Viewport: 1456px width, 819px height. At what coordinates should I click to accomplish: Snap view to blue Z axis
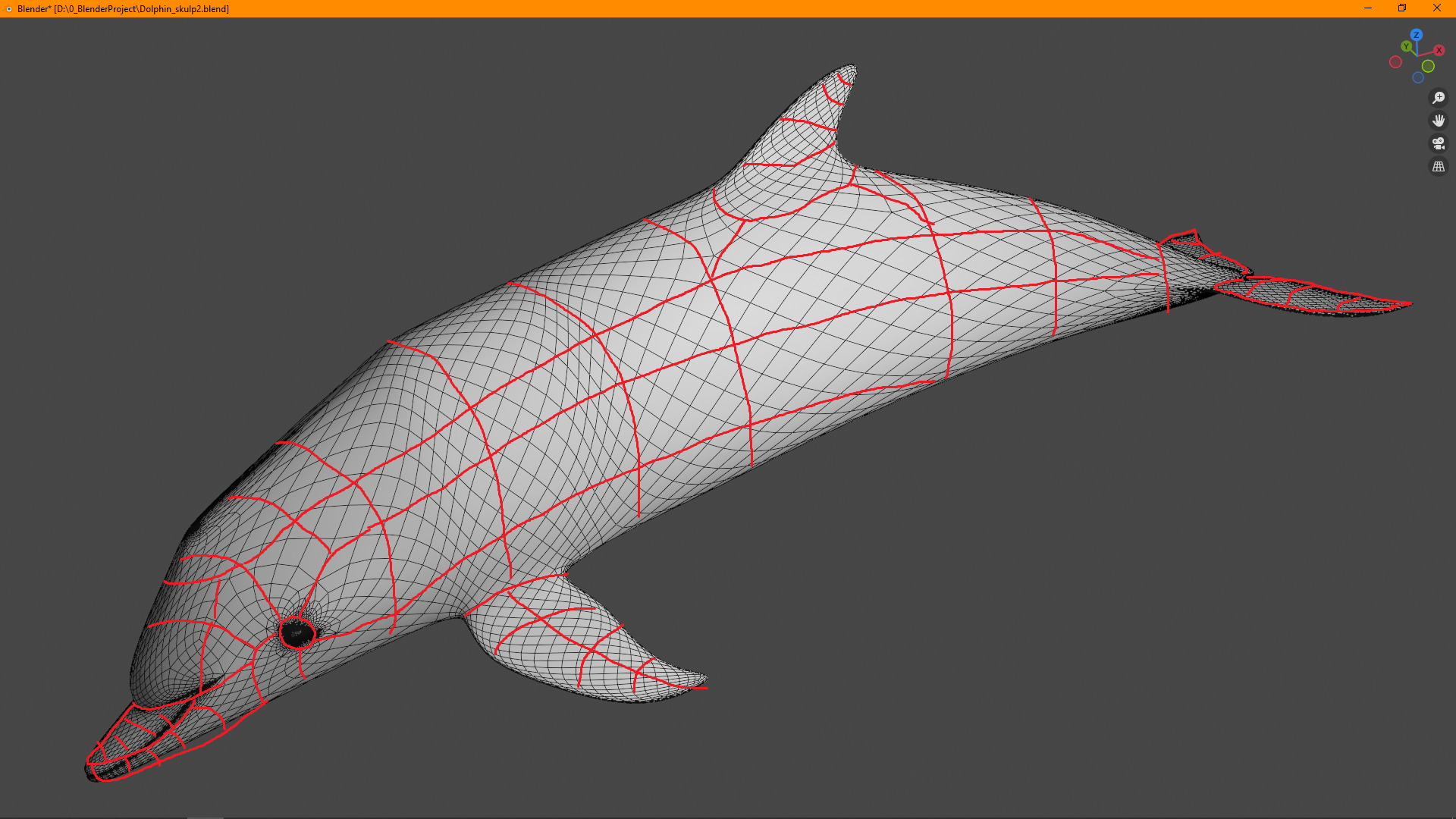[x=1416, y=35]
